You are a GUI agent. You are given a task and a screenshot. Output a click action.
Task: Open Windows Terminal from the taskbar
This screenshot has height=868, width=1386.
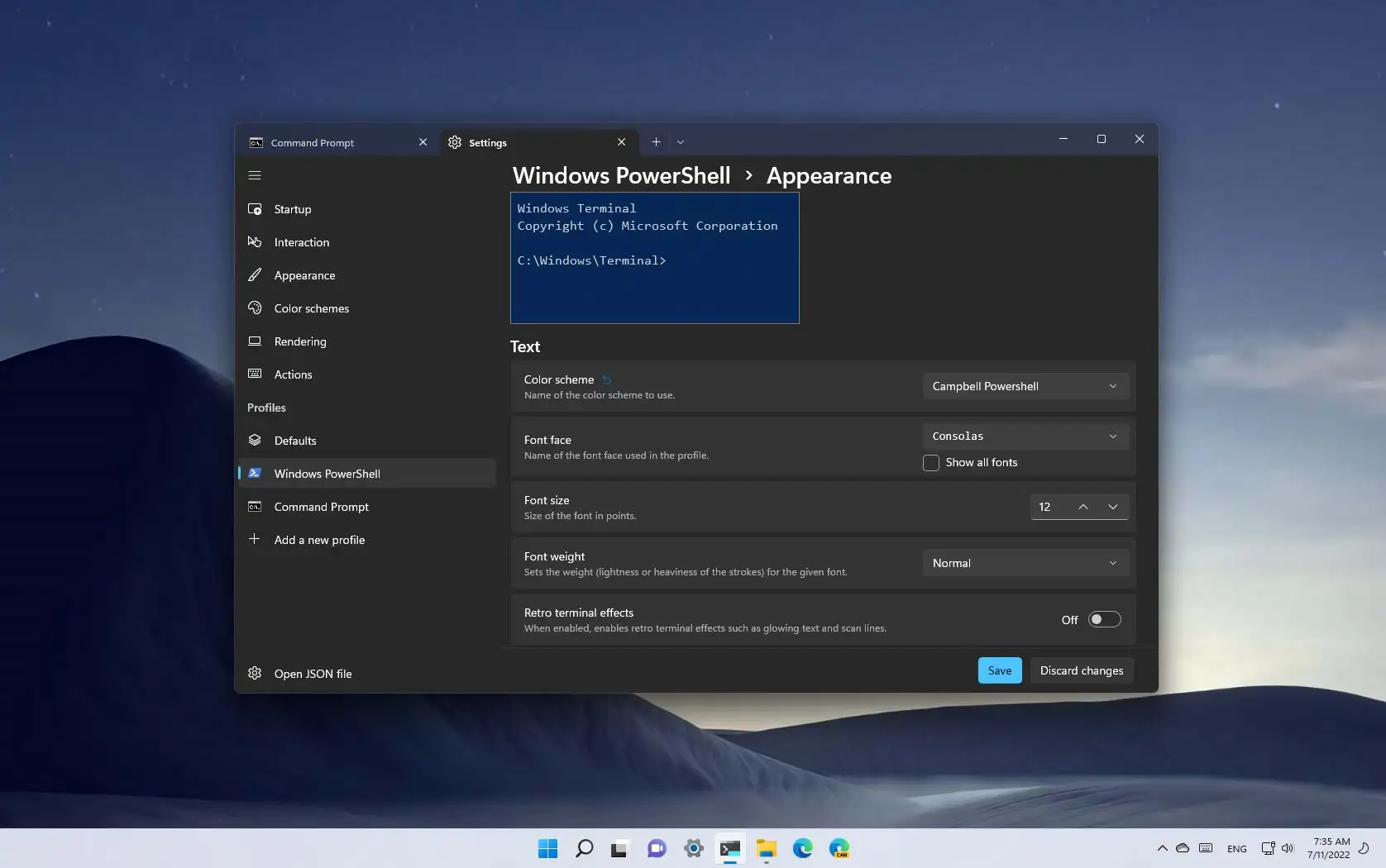click(729, 848)
